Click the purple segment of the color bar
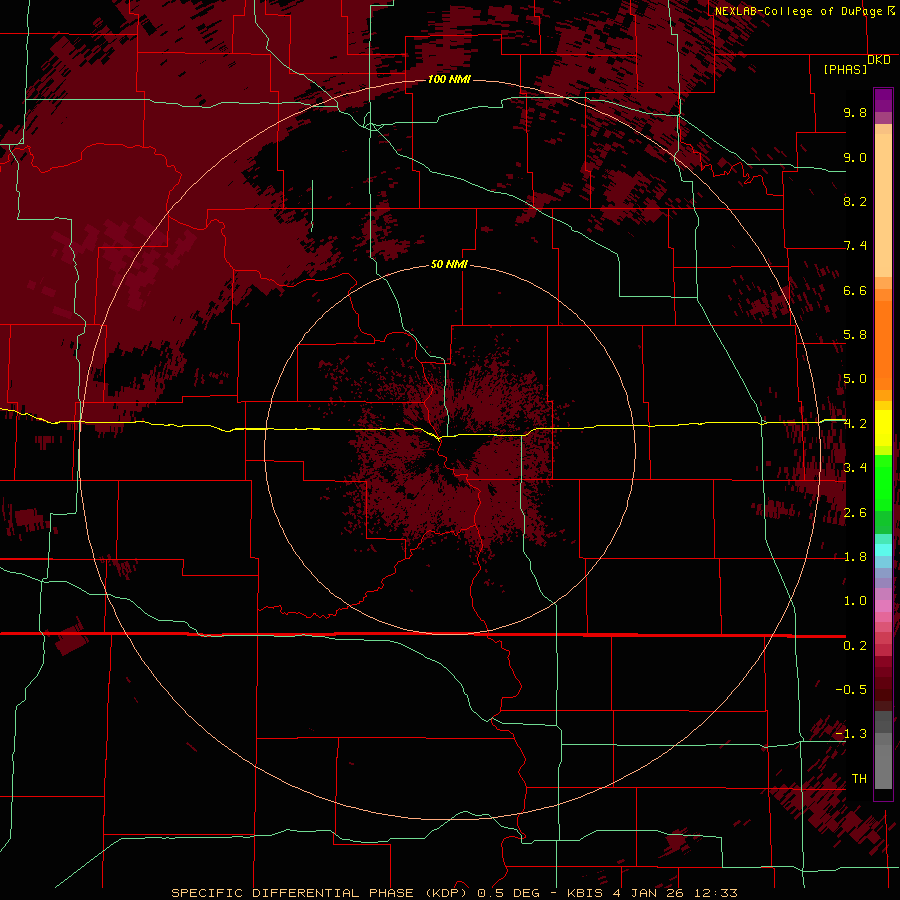The width and height of the screenshot is (900, 900). point(883,100)
